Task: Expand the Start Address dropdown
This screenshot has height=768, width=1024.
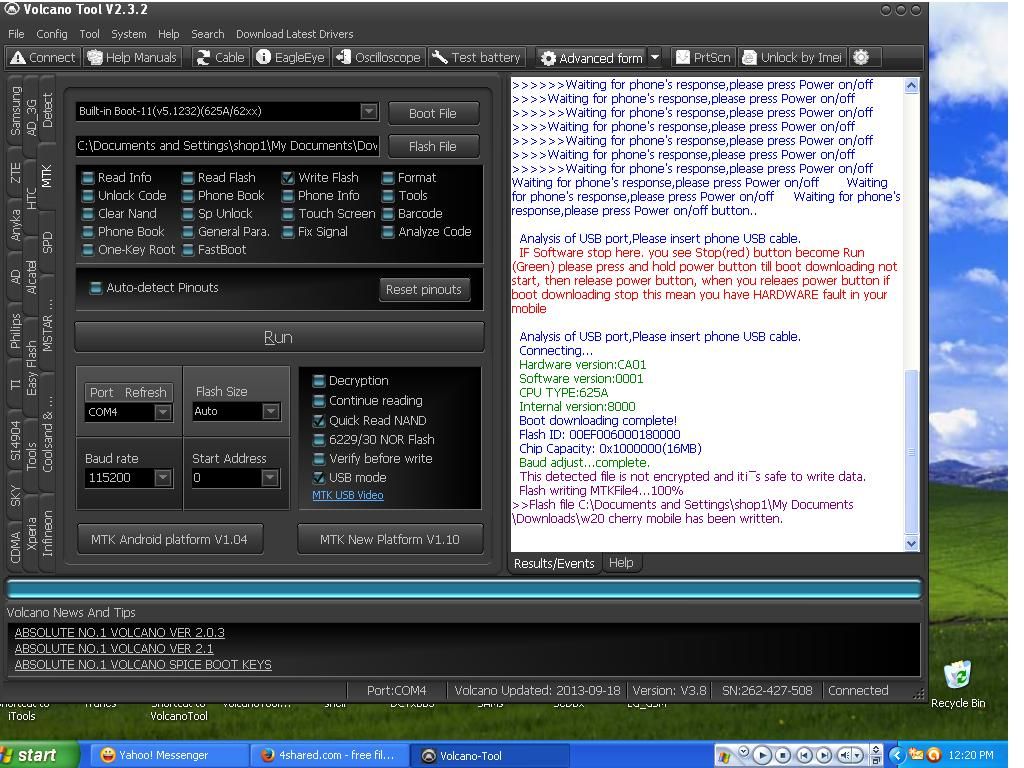Action: pos(270,478)
